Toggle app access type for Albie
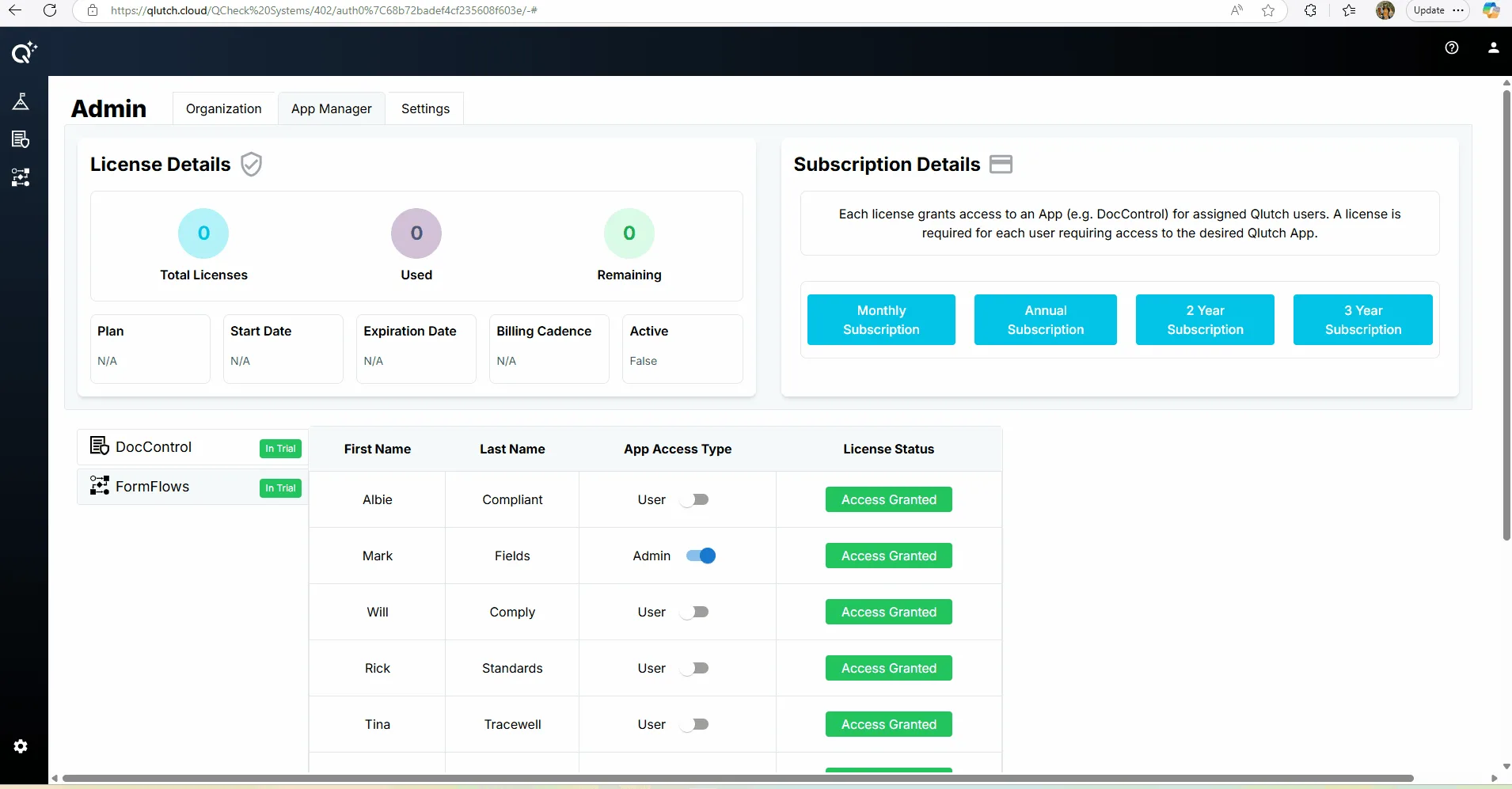1512x789 pixels. point(695,499)
